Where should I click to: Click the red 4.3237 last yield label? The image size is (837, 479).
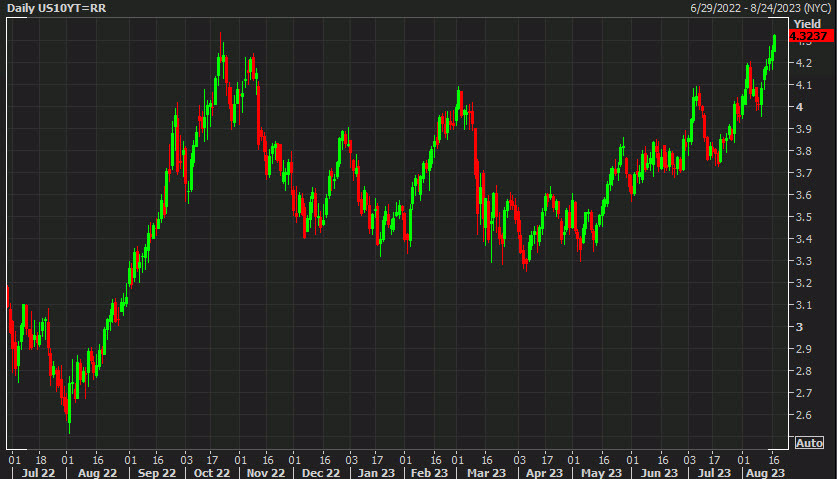click(810, 36)
